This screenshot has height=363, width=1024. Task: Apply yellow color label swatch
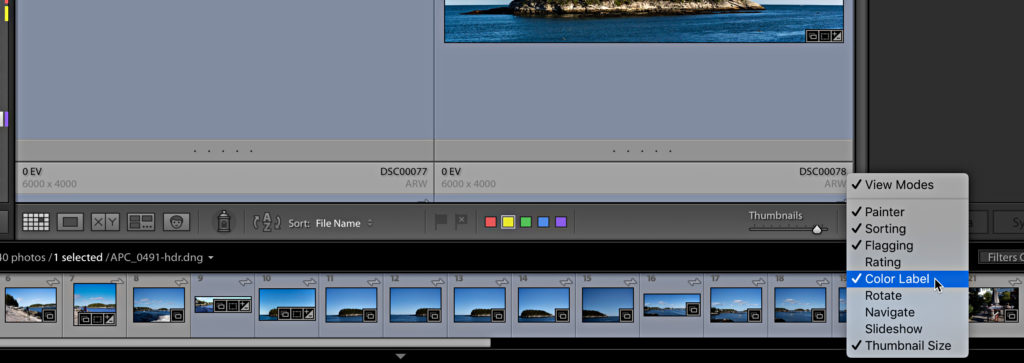point(507,222)
